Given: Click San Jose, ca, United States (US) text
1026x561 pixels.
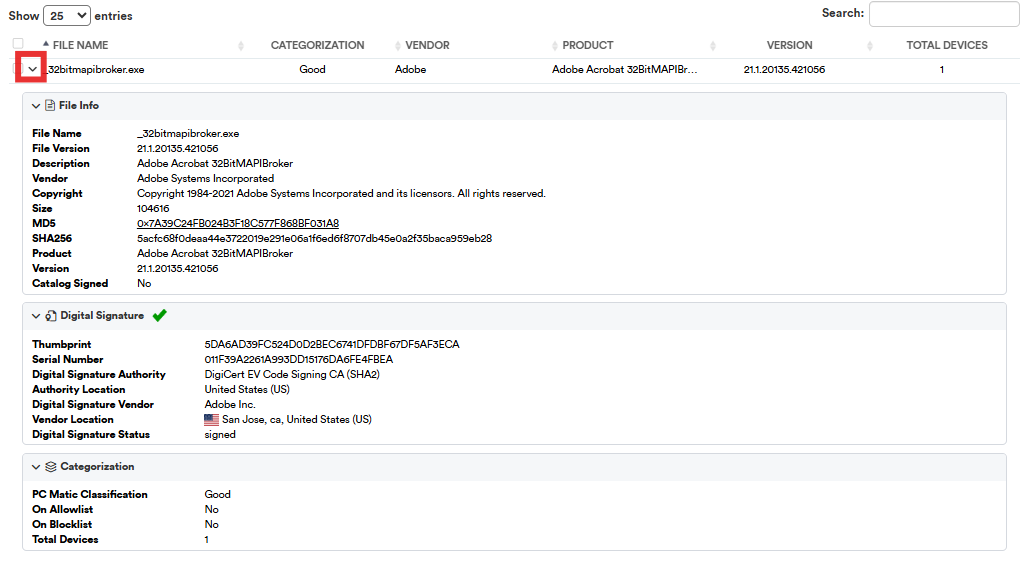Looking at the screenshot, I should click(296, 420).
